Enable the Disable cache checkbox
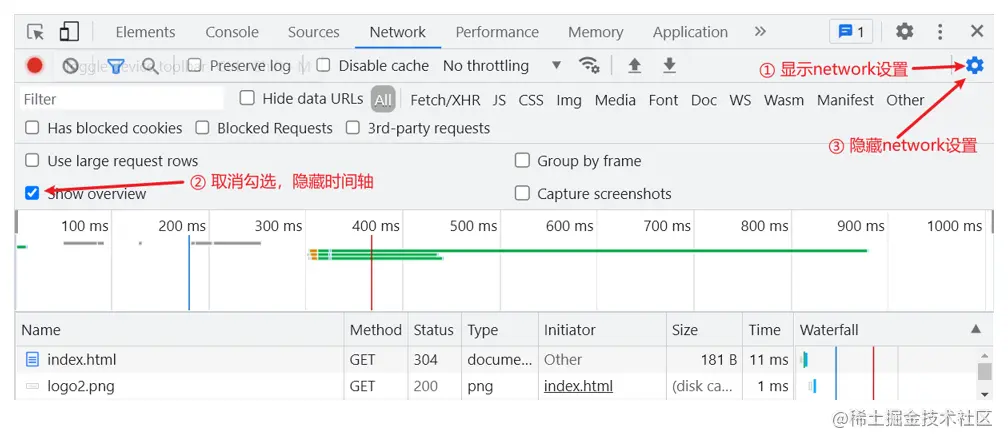The image size is (1008, 444). point(323,65)
